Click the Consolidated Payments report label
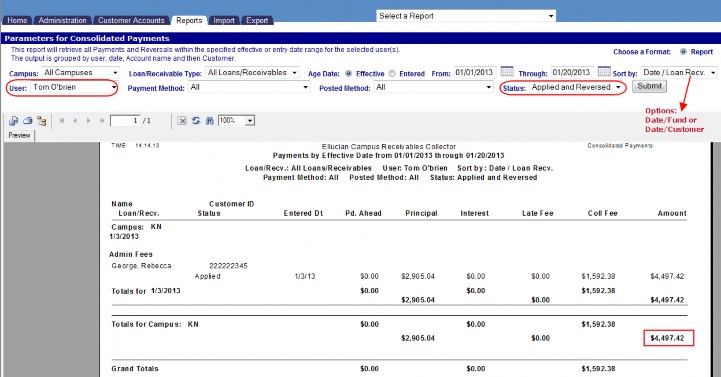This screenshot has height=377, width=721. click(620, 146)
